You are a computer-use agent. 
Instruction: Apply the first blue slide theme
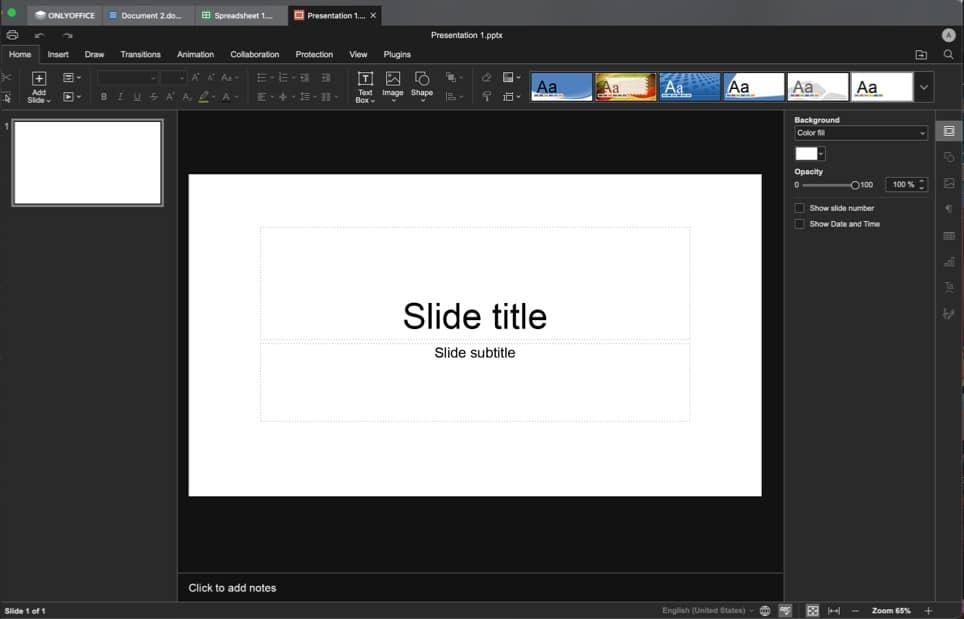click(x=561, y=87)
